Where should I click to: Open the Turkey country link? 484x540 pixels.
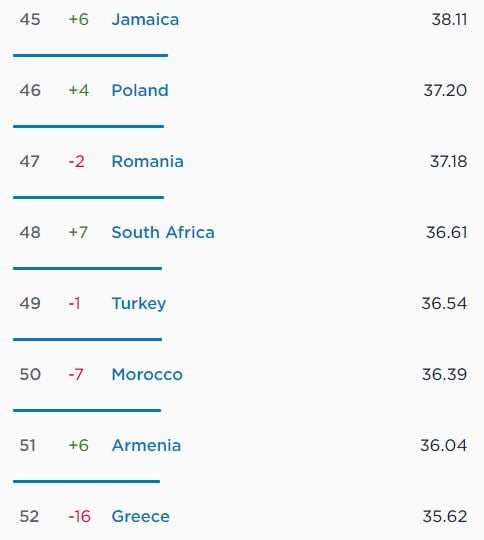(x=139, y=304)
